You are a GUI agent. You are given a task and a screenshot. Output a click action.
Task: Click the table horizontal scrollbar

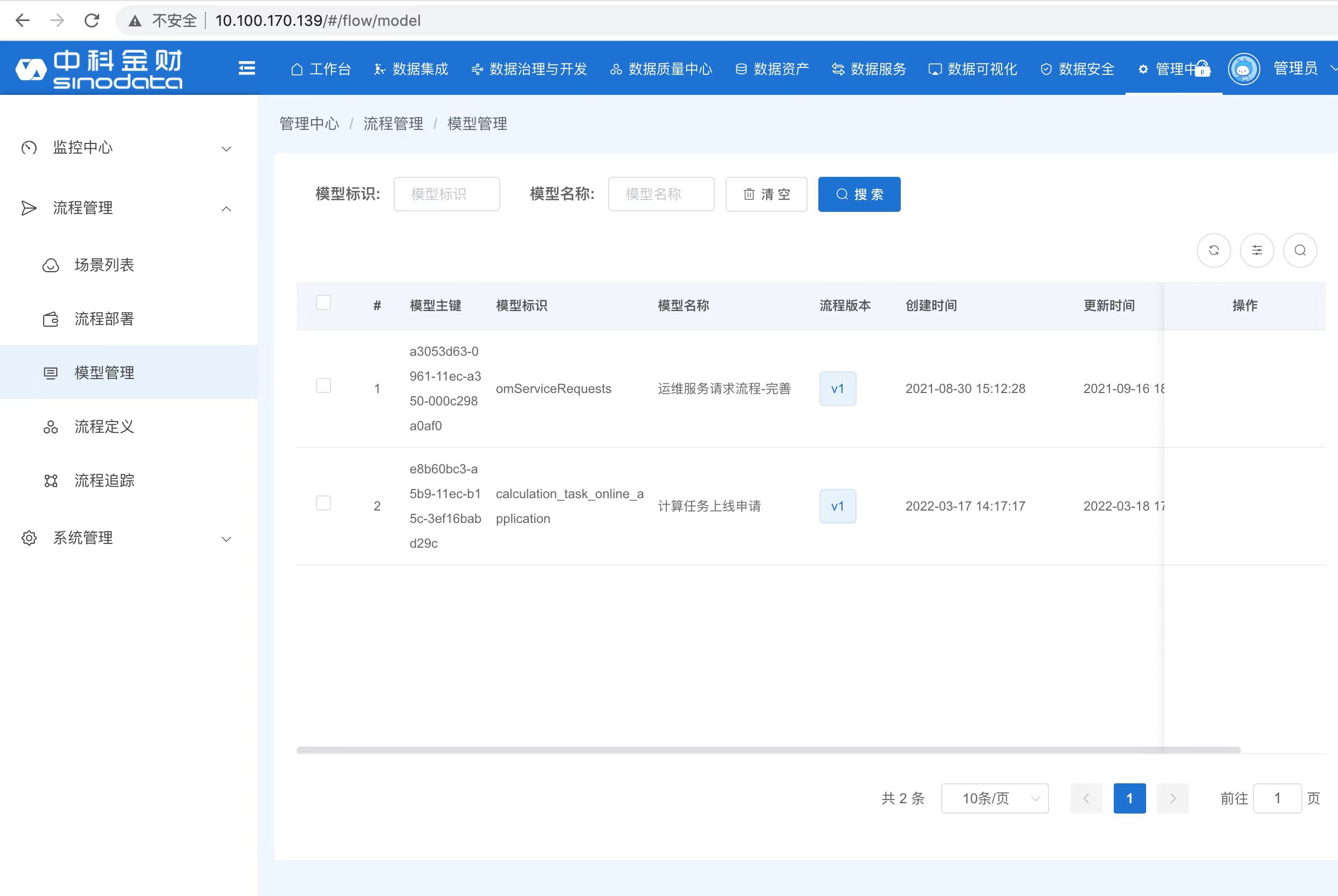pyautogui.click(x=768, y=750)
